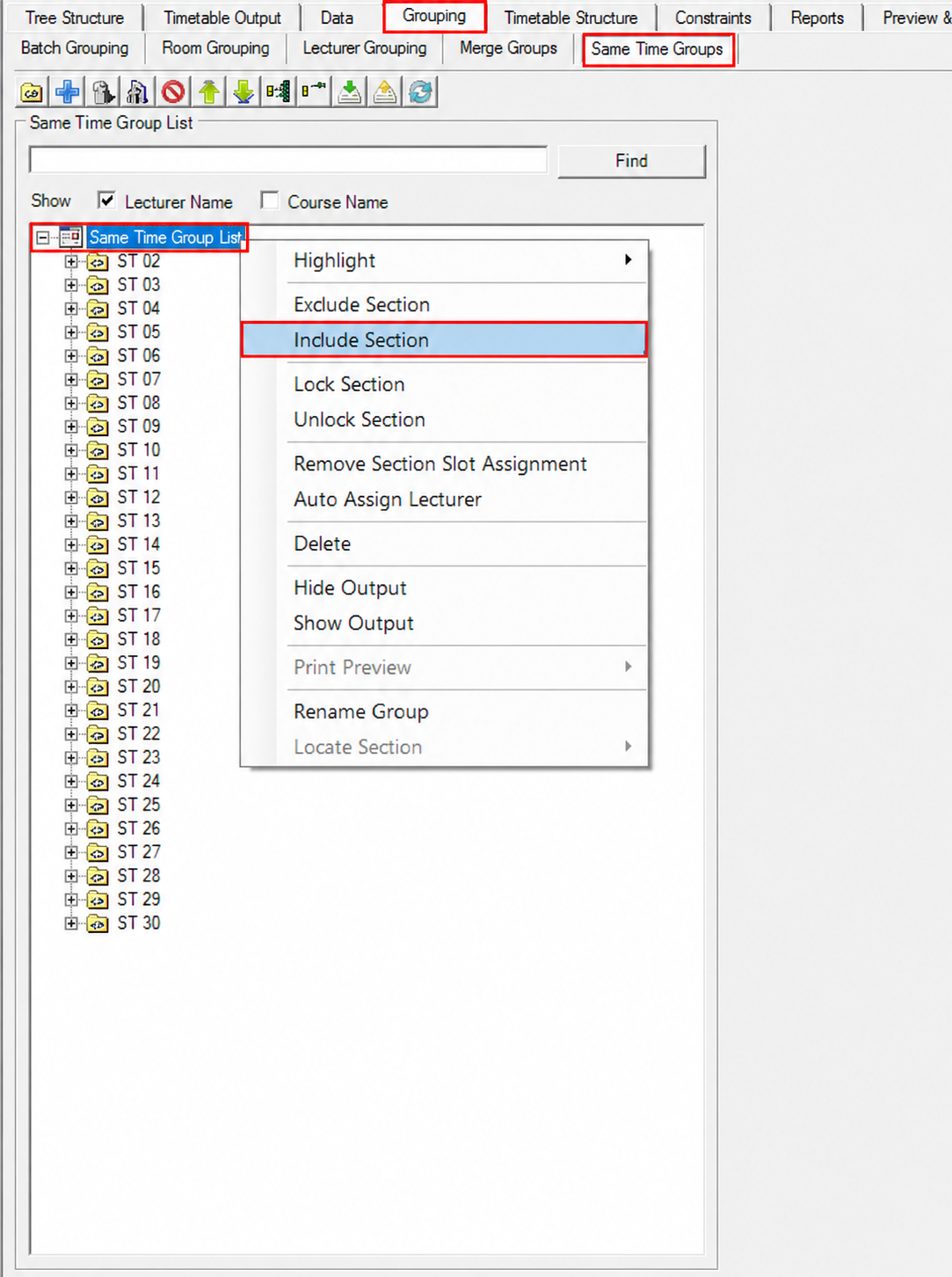Click the folder icon of ST 20
Viewport: 952px width, 1277px height.
[x=98, y=687]
